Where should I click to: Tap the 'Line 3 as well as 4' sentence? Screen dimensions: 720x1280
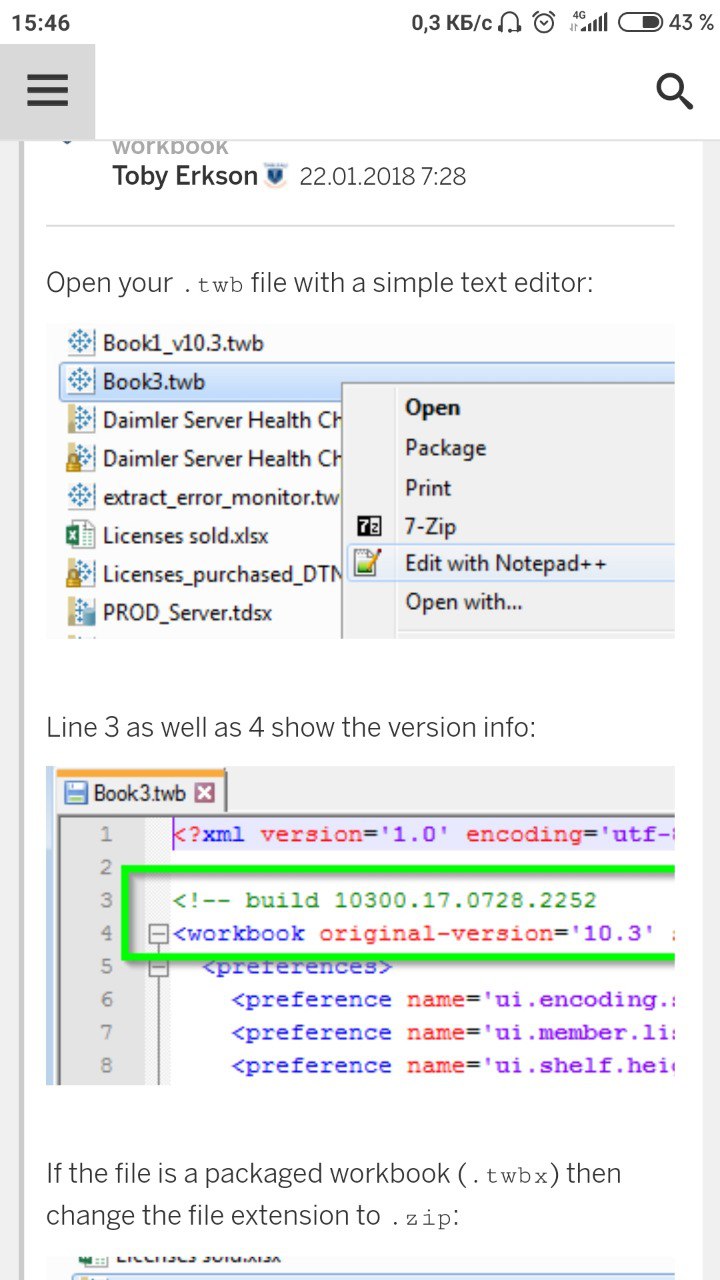(x=291, y=727)
